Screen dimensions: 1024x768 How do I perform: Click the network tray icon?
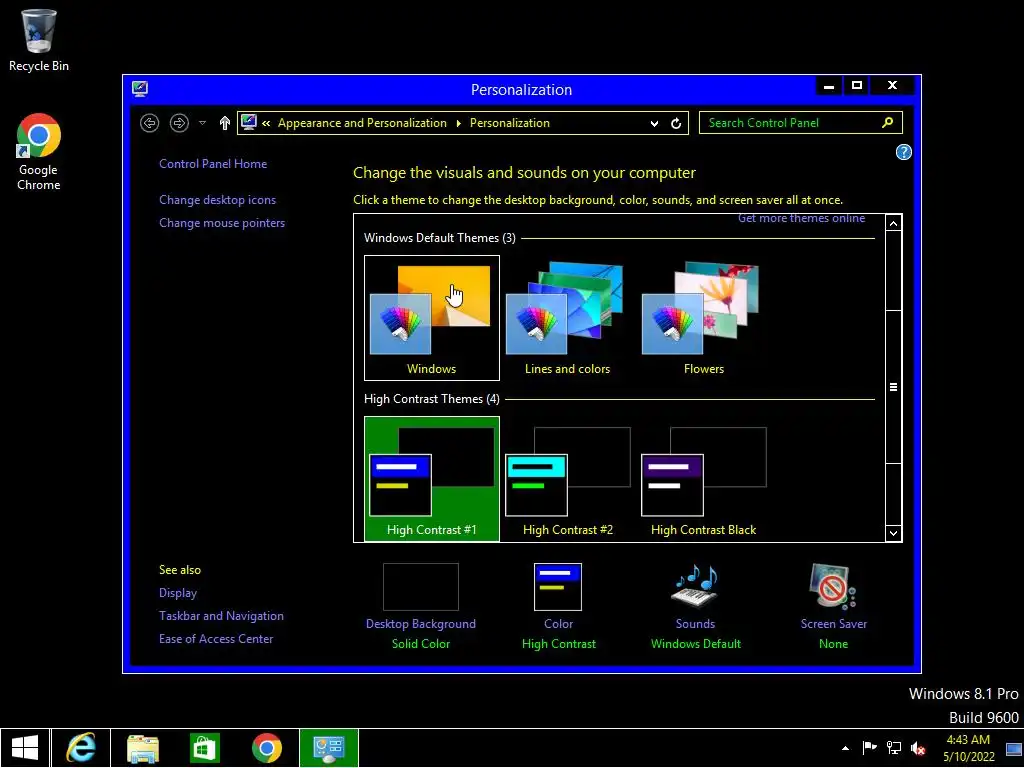click(x=893, y=748)
